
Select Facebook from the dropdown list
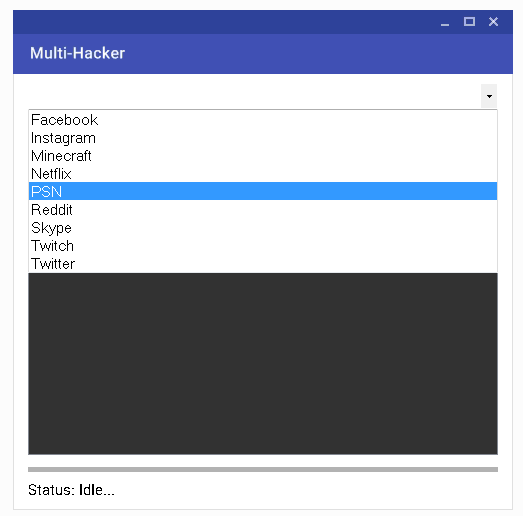coord(263,120)
